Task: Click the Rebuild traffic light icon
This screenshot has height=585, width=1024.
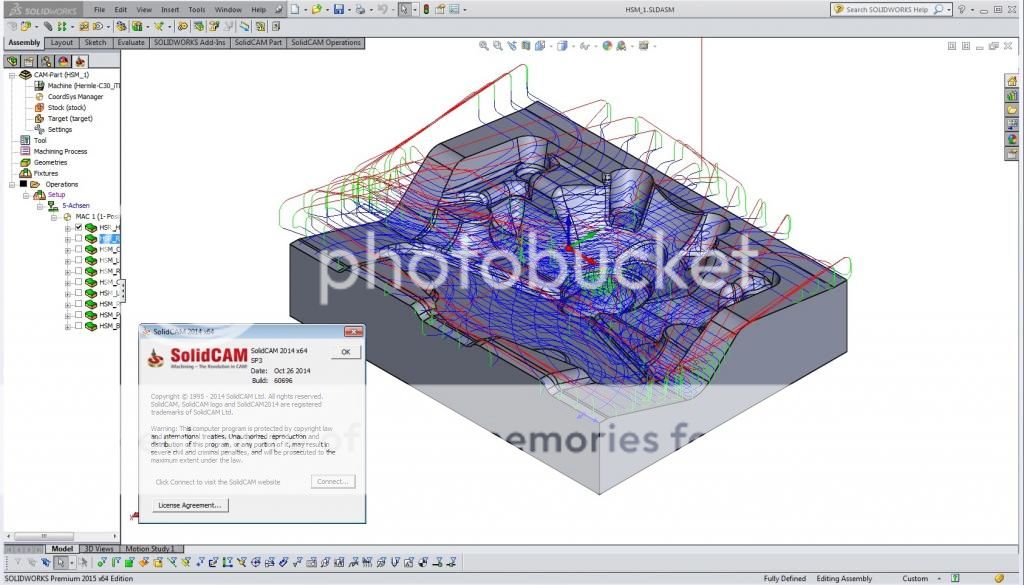Action: tap(427, 9)
